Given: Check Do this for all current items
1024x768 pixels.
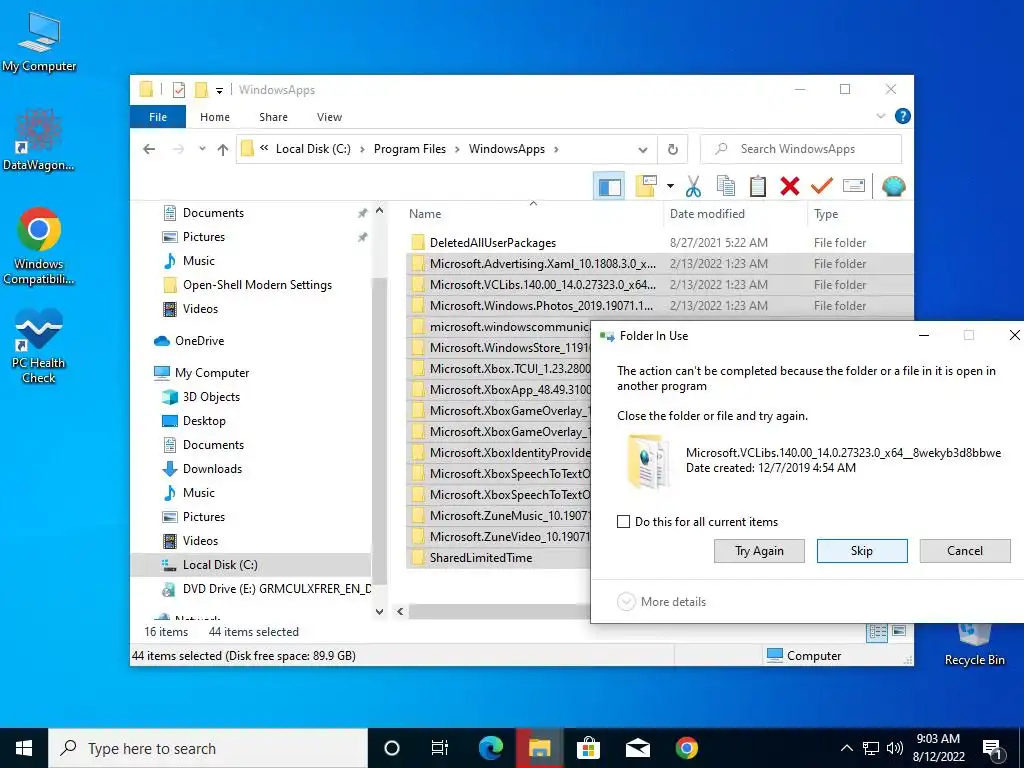Looking at the screenshot, I should click(x=624, y=522).
